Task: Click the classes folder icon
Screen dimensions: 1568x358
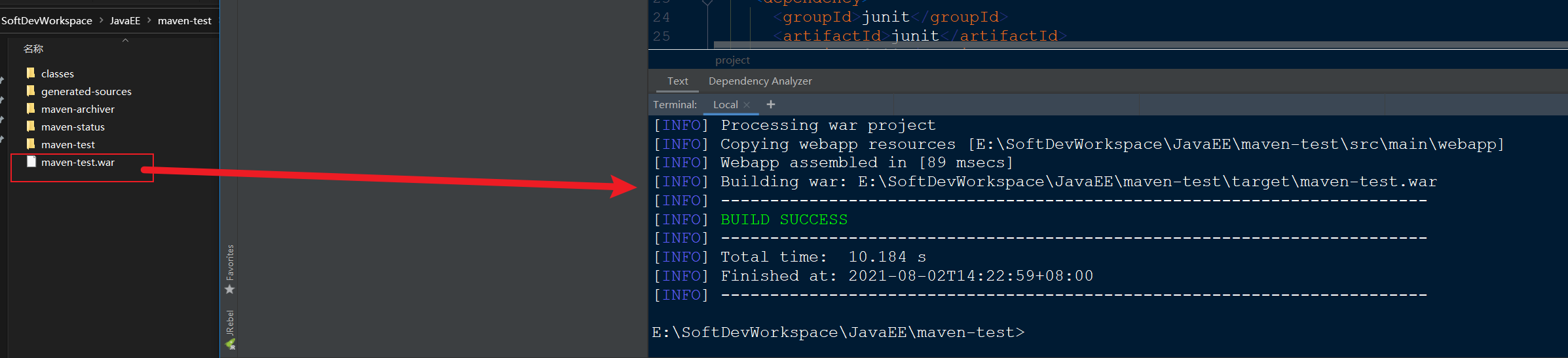Action: click(31, 73)
